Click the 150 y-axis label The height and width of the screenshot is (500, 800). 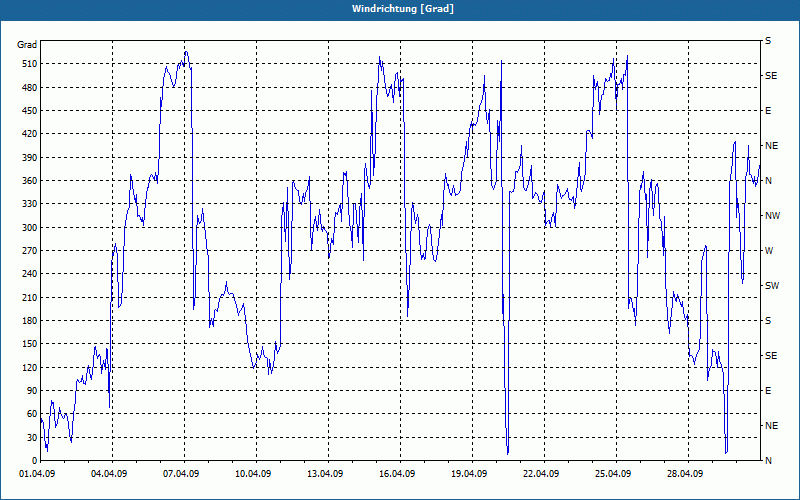(30, 344)
